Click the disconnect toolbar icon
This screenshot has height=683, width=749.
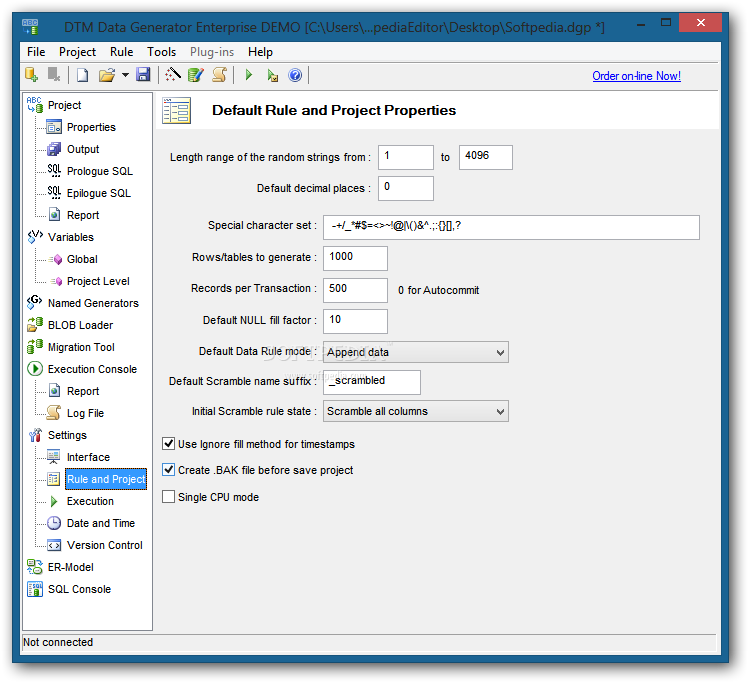[x=54, y=75]
